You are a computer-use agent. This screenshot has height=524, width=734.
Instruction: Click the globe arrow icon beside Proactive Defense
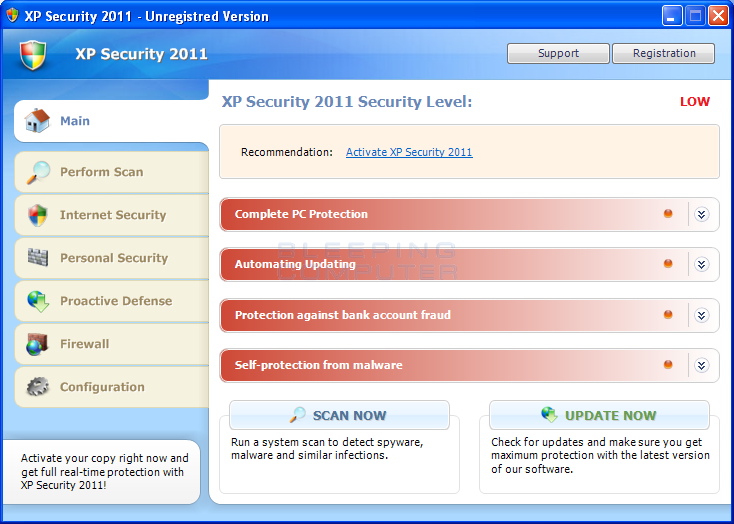click(x=38, y=301)
